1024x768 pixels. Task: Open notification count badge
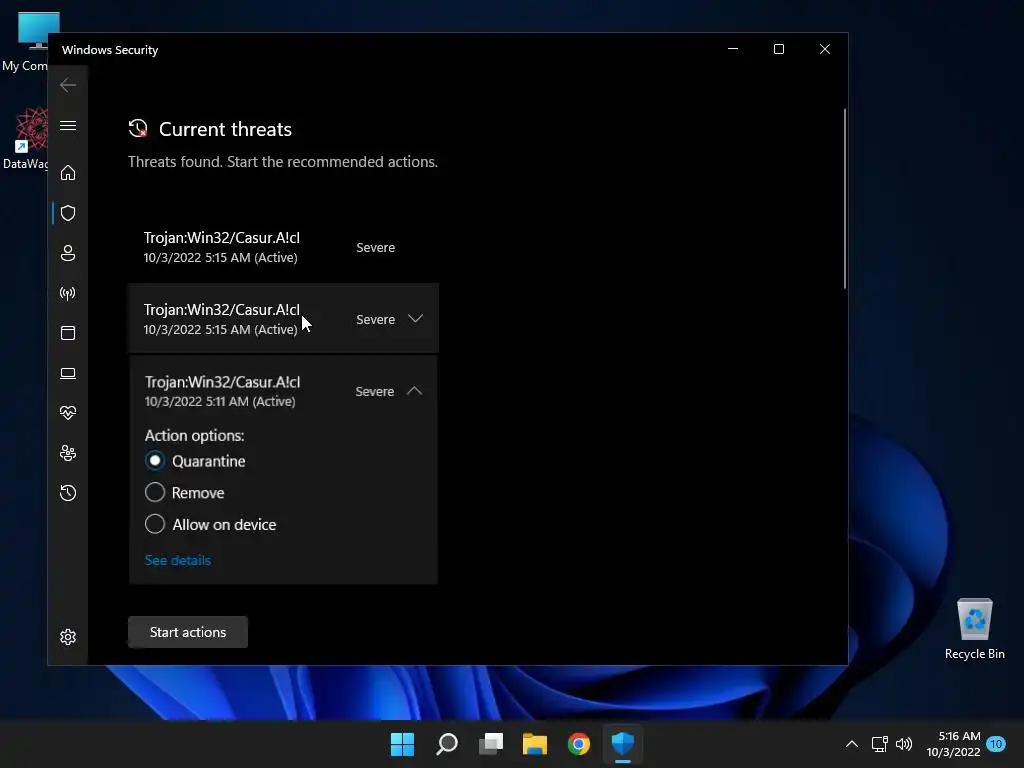[x=997, y=744]
